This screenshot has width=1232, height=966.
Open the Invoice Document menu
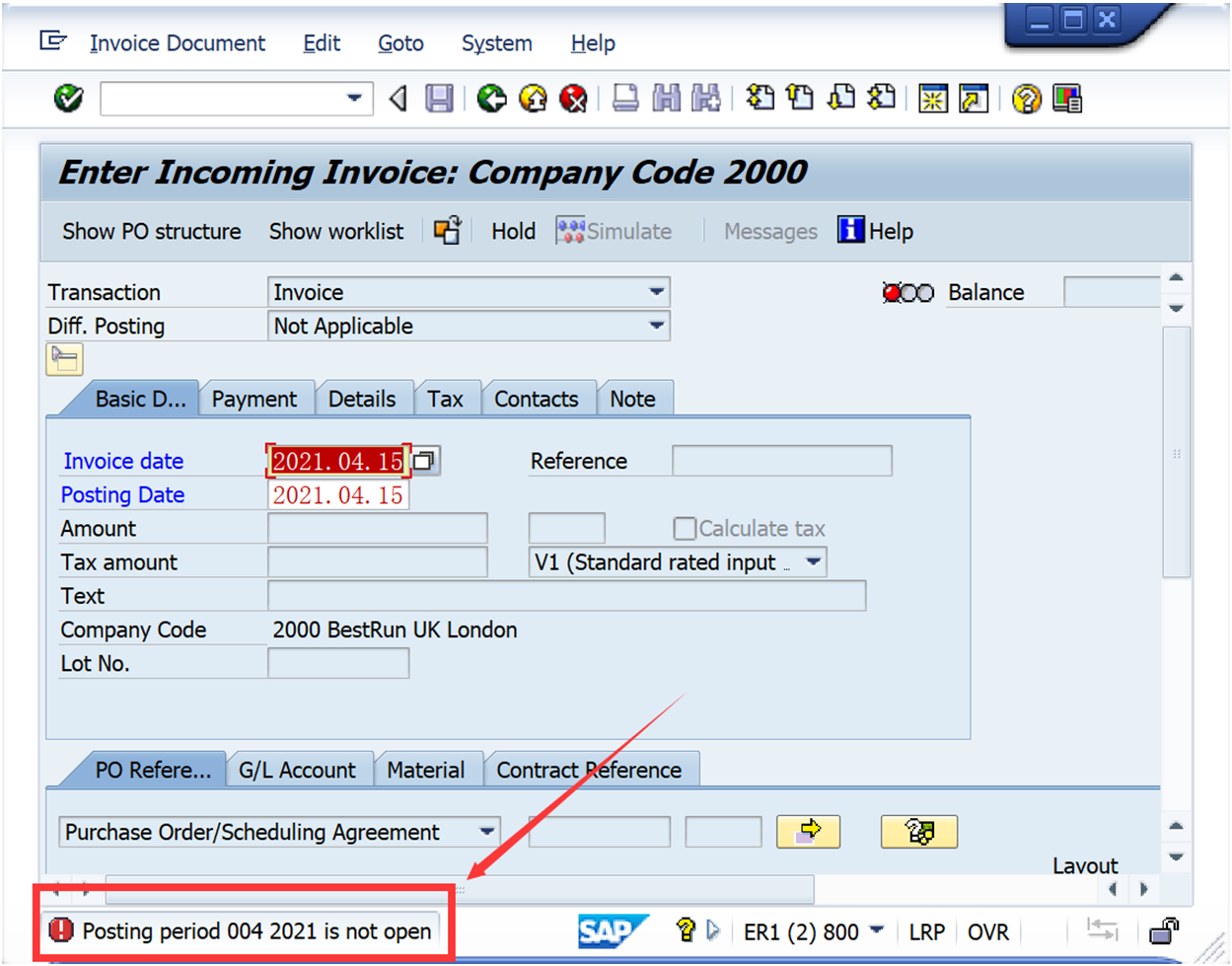click(x=178, y=43)
